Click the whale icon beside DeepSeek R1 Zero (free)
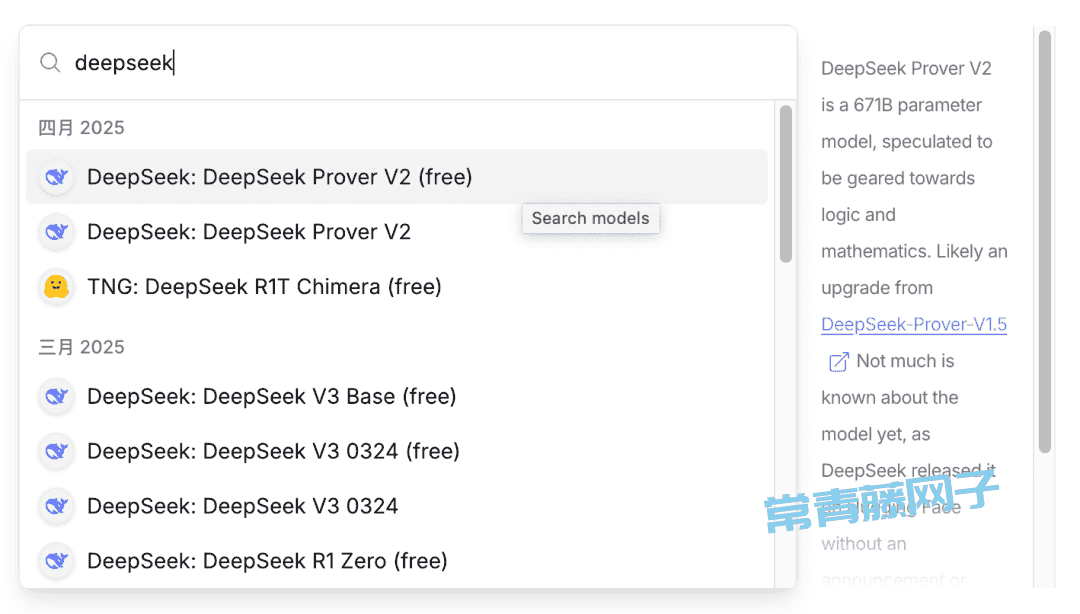The image size is (1080, 614). click(56, 561)
